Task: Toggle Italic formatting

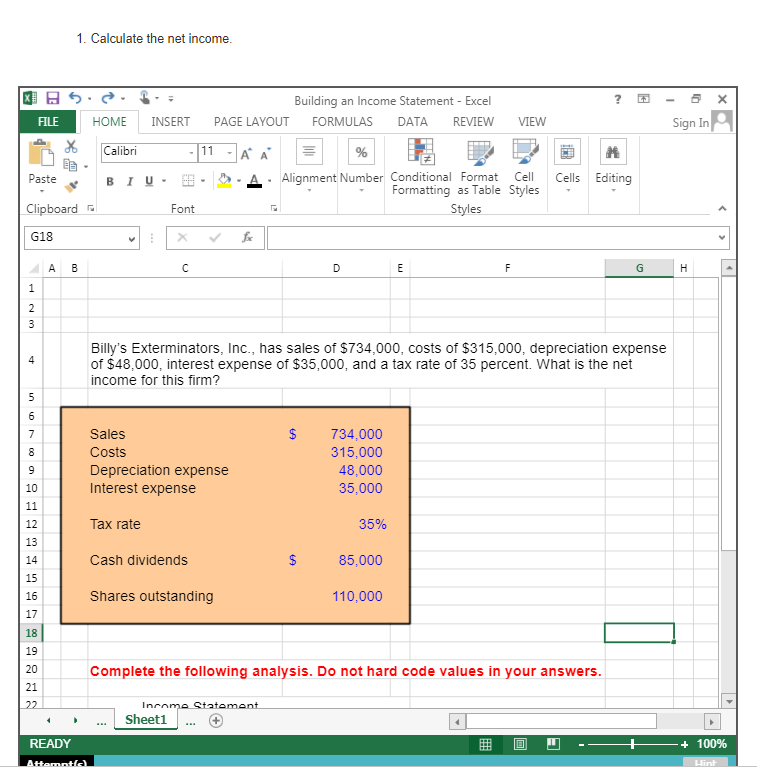Action: [130, 182]
